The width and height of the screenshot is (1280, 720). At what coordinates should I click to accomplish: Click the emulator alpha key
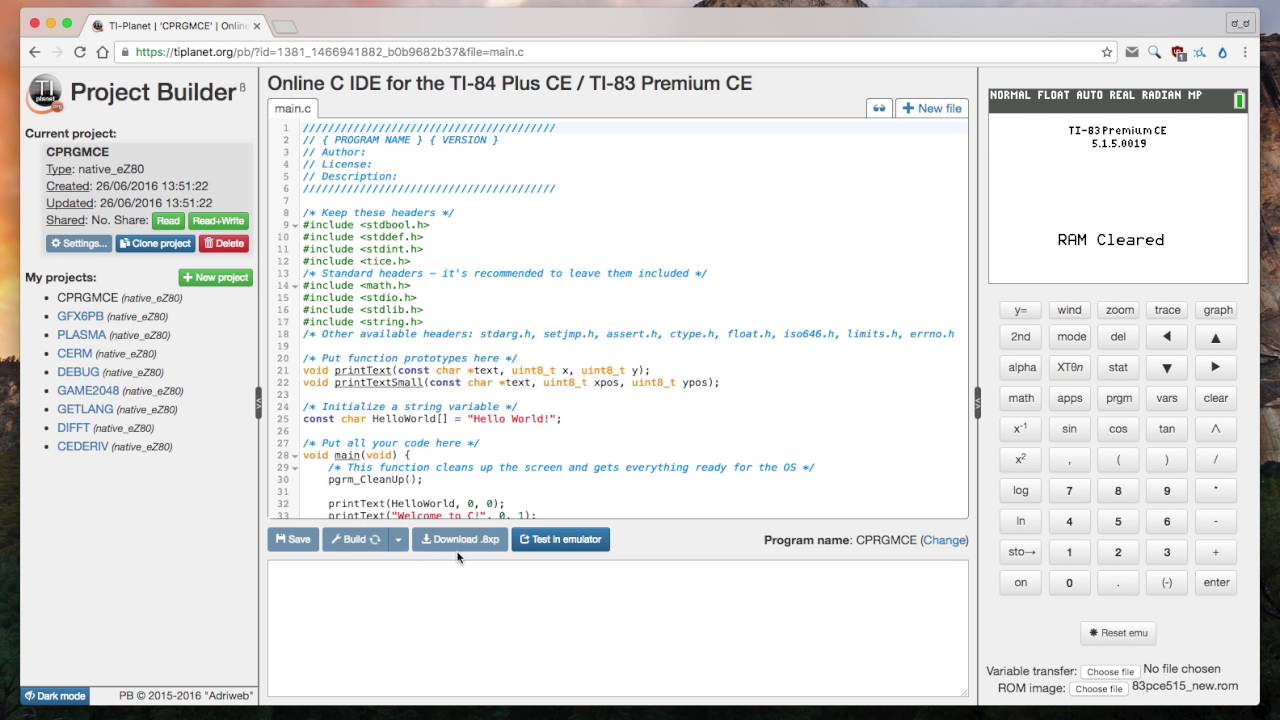(1021, 367)
